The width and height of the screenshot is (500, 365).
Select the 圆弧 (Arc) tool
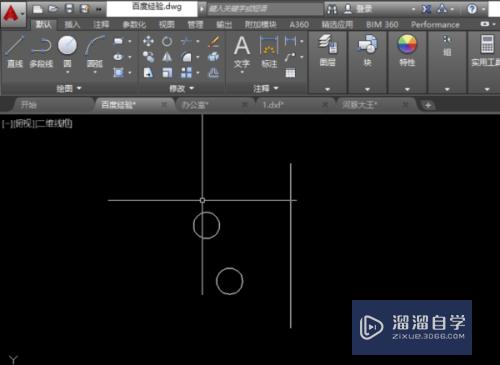point(95,53)
